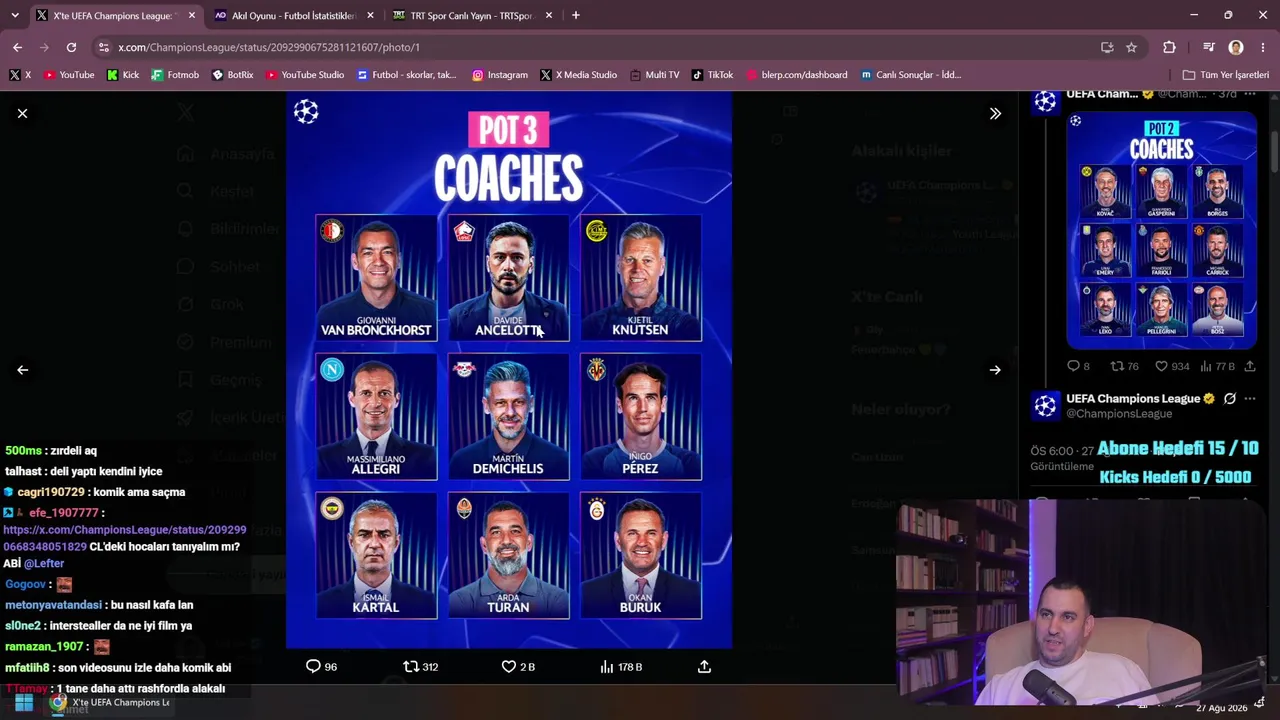Repost the Pot 2 coaches post

click(x=1125, y=367)
